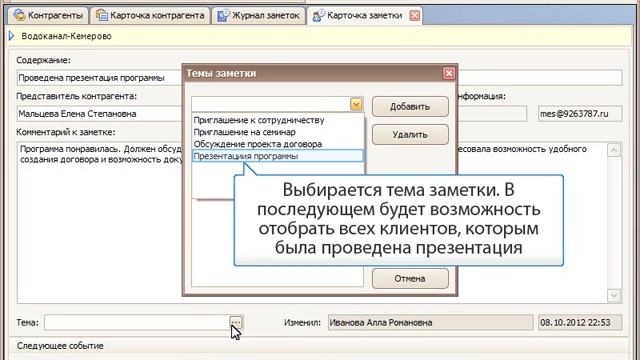Viewport: 640px width, 360px height.
Task: Click the email field mes@9263787.ru
Action: (x=580, y=113)
